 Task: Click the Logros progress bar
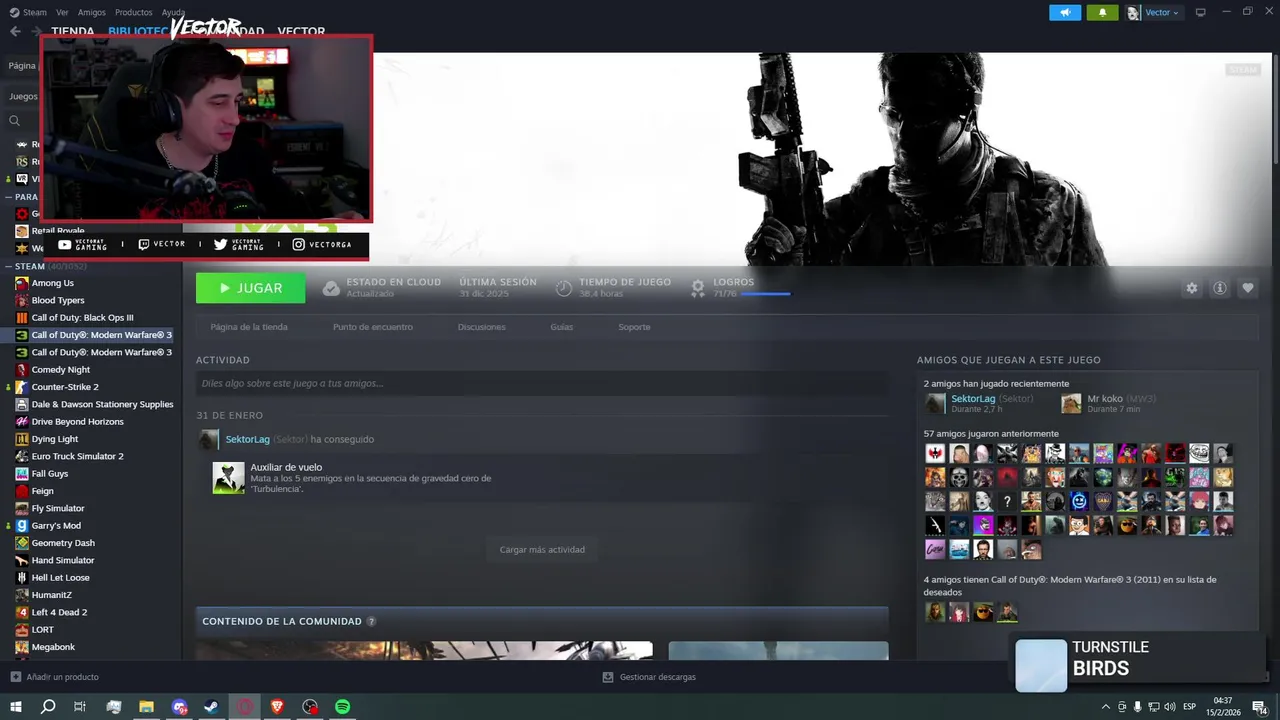(766, 294)
